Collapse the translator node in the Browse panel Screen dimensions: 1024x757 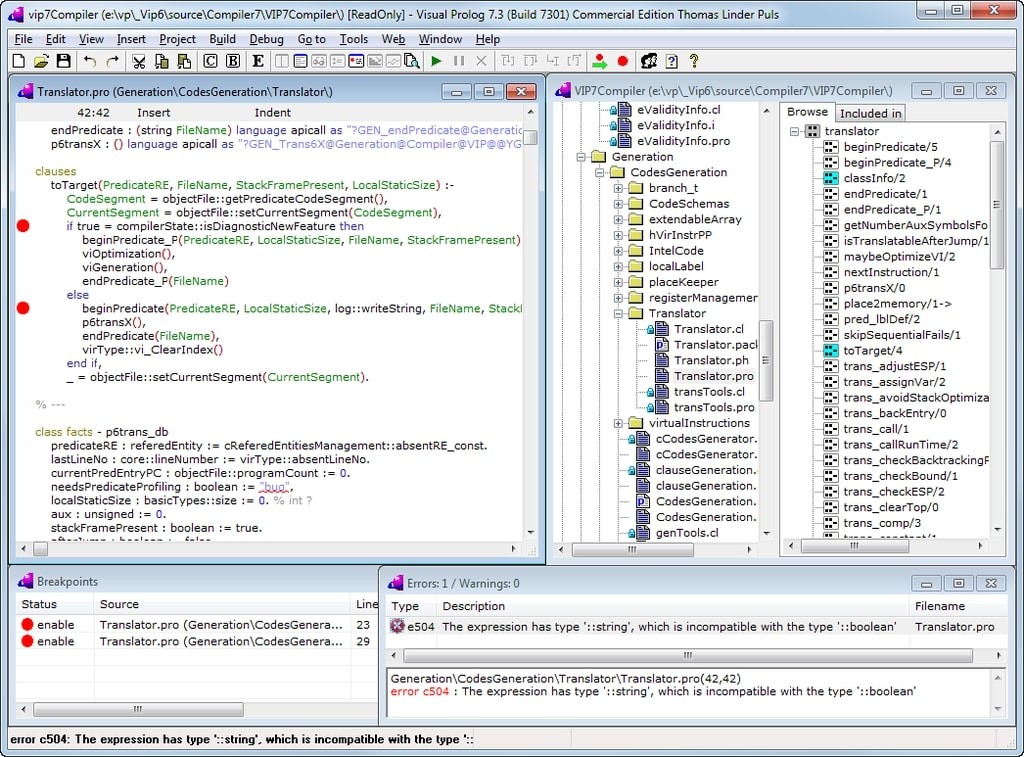(793, 130)
